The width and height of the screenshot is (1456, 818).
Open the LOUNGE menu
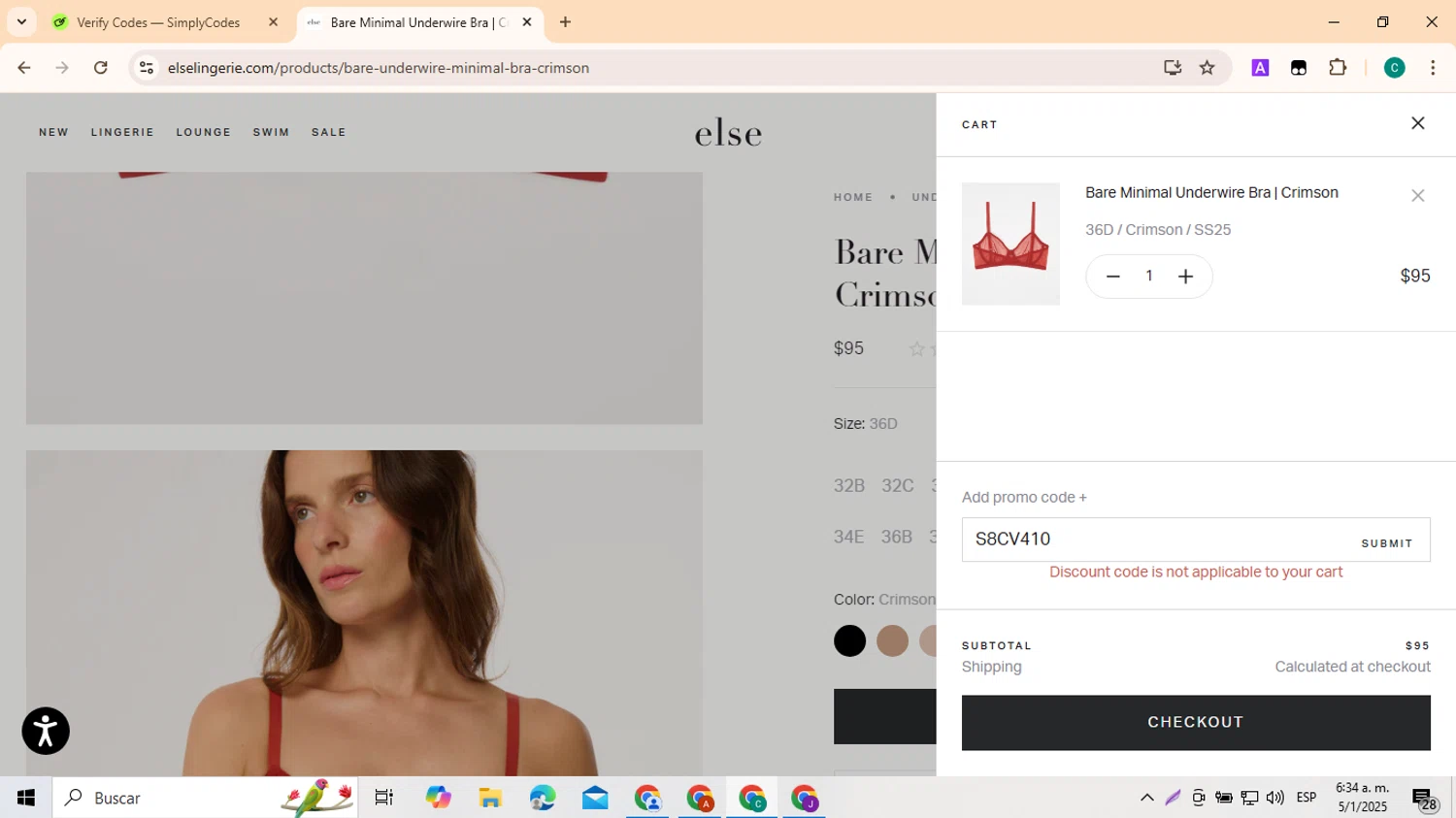(204, 132)
